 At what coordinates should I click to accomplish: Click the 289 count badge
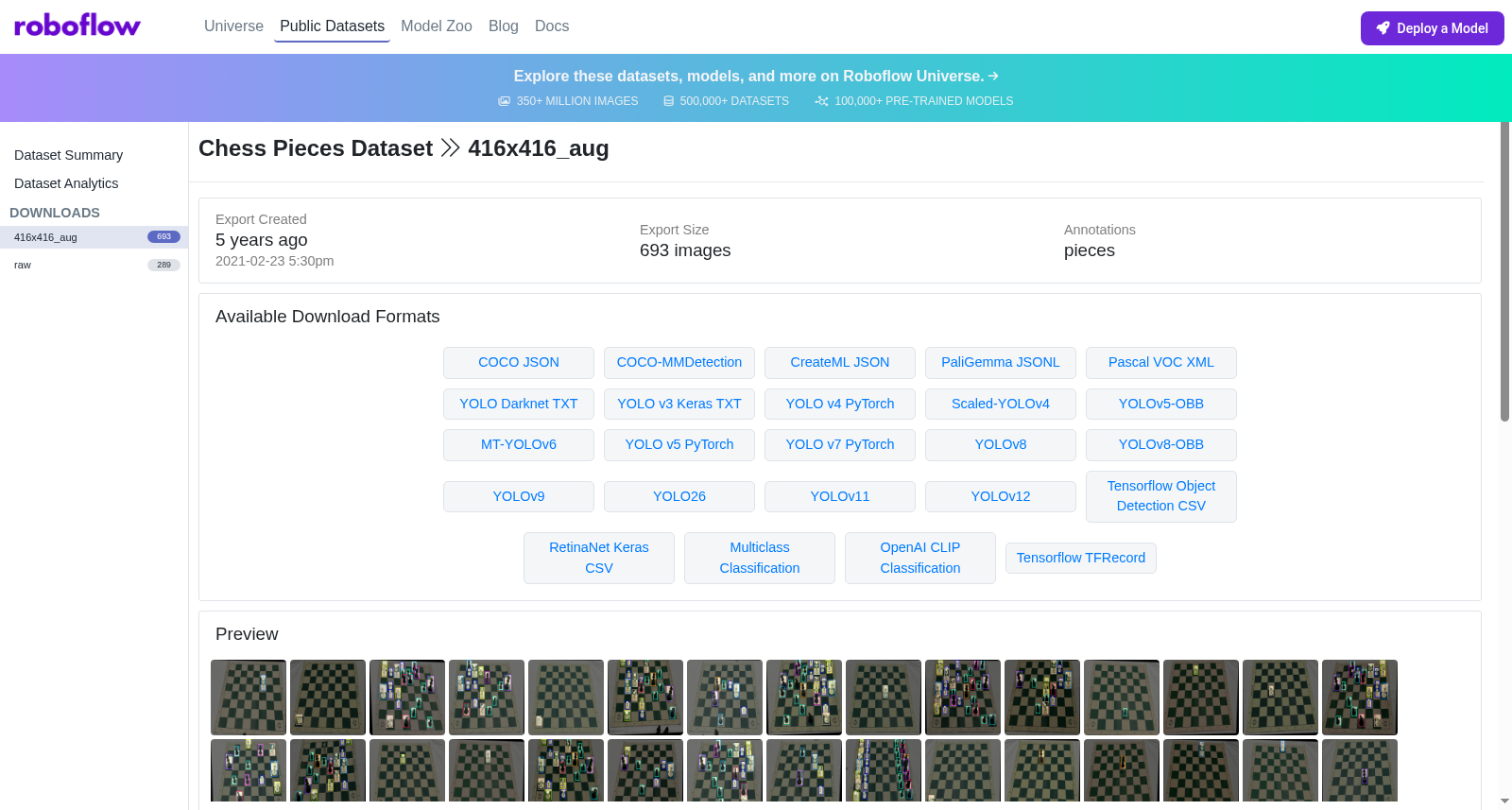163,265
